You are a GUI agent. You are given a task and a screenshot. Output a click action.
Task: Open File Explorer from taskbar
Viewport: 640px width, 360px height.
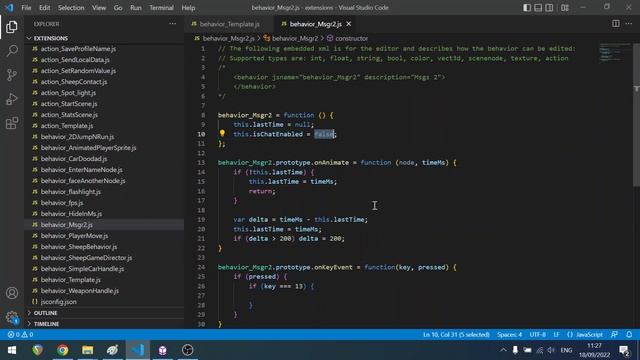coord(87,350)
